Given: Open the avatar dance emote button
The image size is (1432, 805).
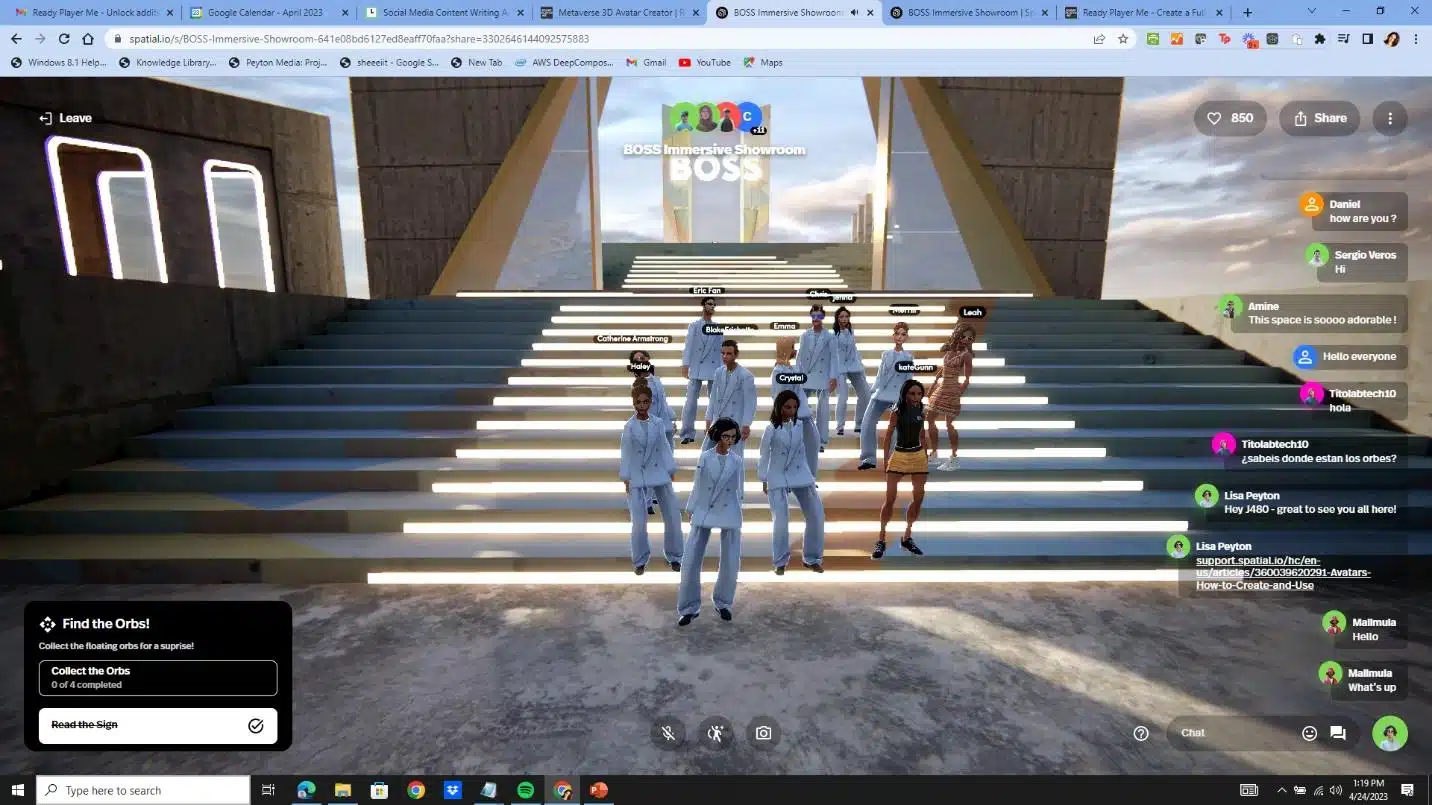Looking at the screenshot, I should click(715, 733).
